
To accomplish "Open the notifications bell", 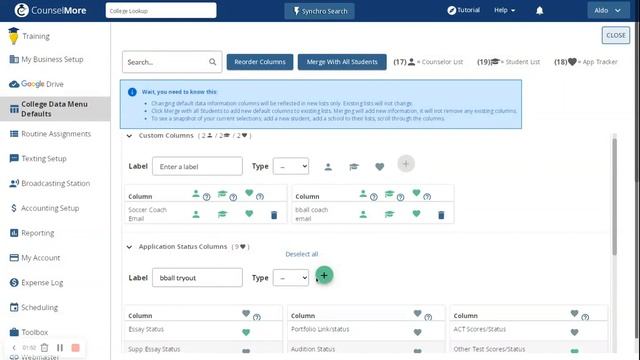I will point(539,11).
